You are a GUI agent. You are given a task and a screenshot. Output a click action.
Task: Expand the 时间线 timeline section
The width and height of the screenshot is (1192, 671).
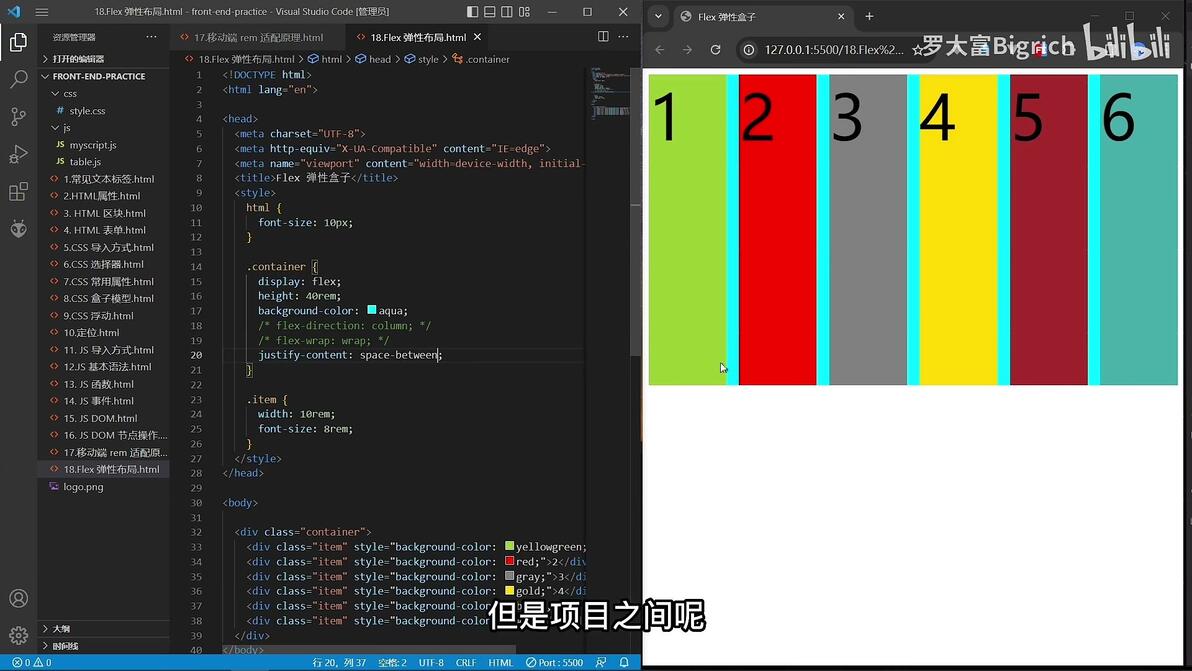pyautogui.click(x=103, y=646)
